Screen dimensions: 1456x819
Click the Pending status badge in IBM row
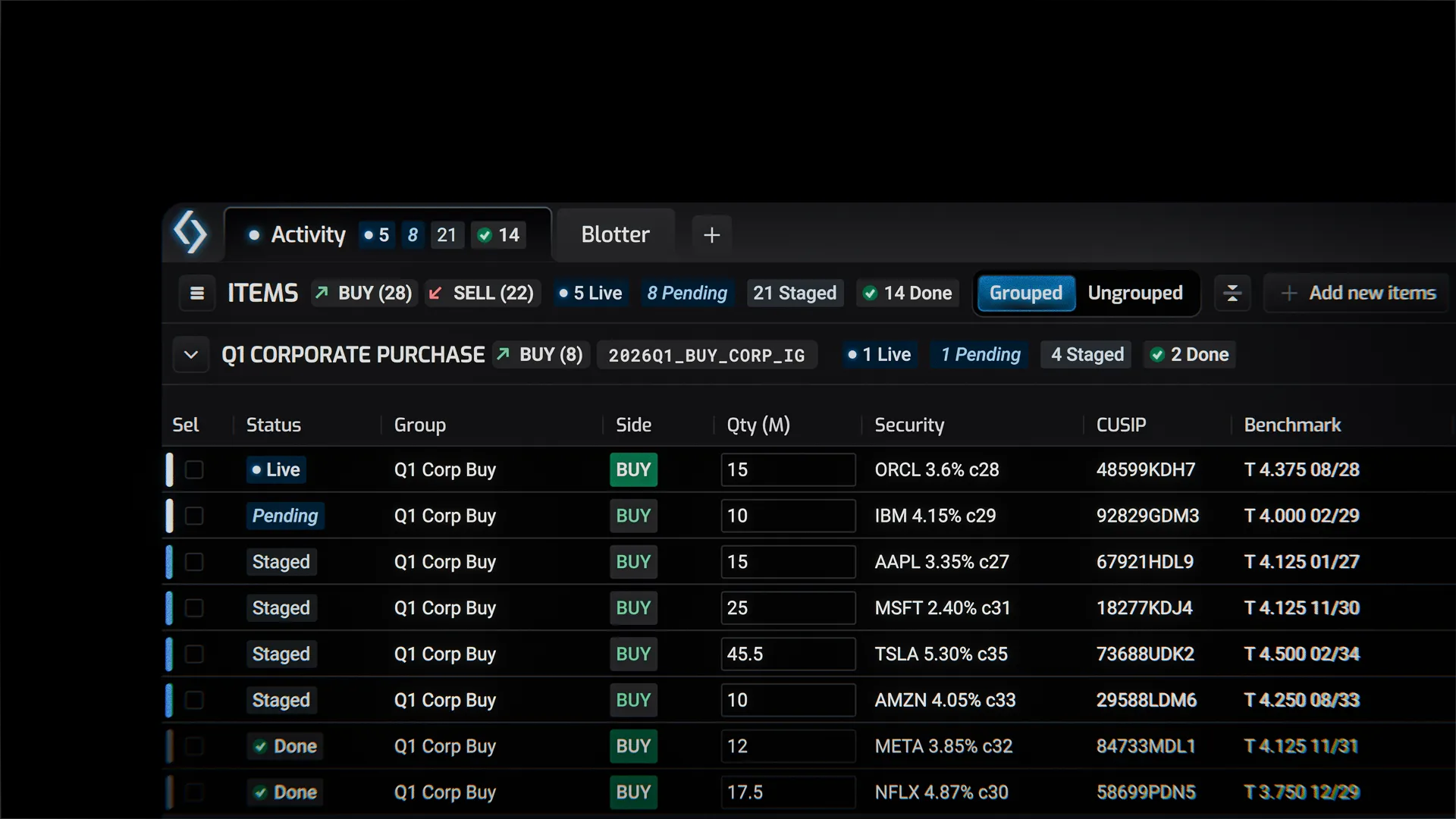pos(285,516)
